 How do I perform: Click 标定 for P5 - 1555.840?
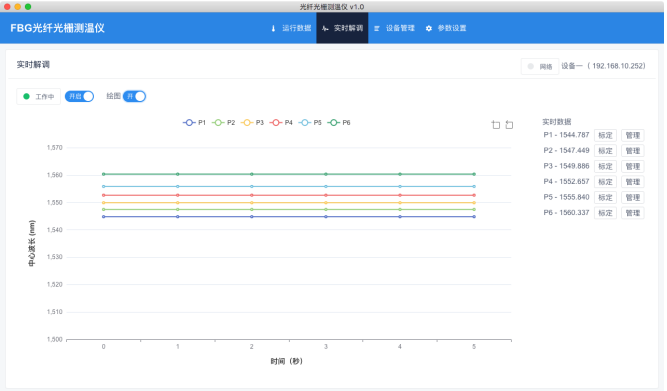[605, 197]
